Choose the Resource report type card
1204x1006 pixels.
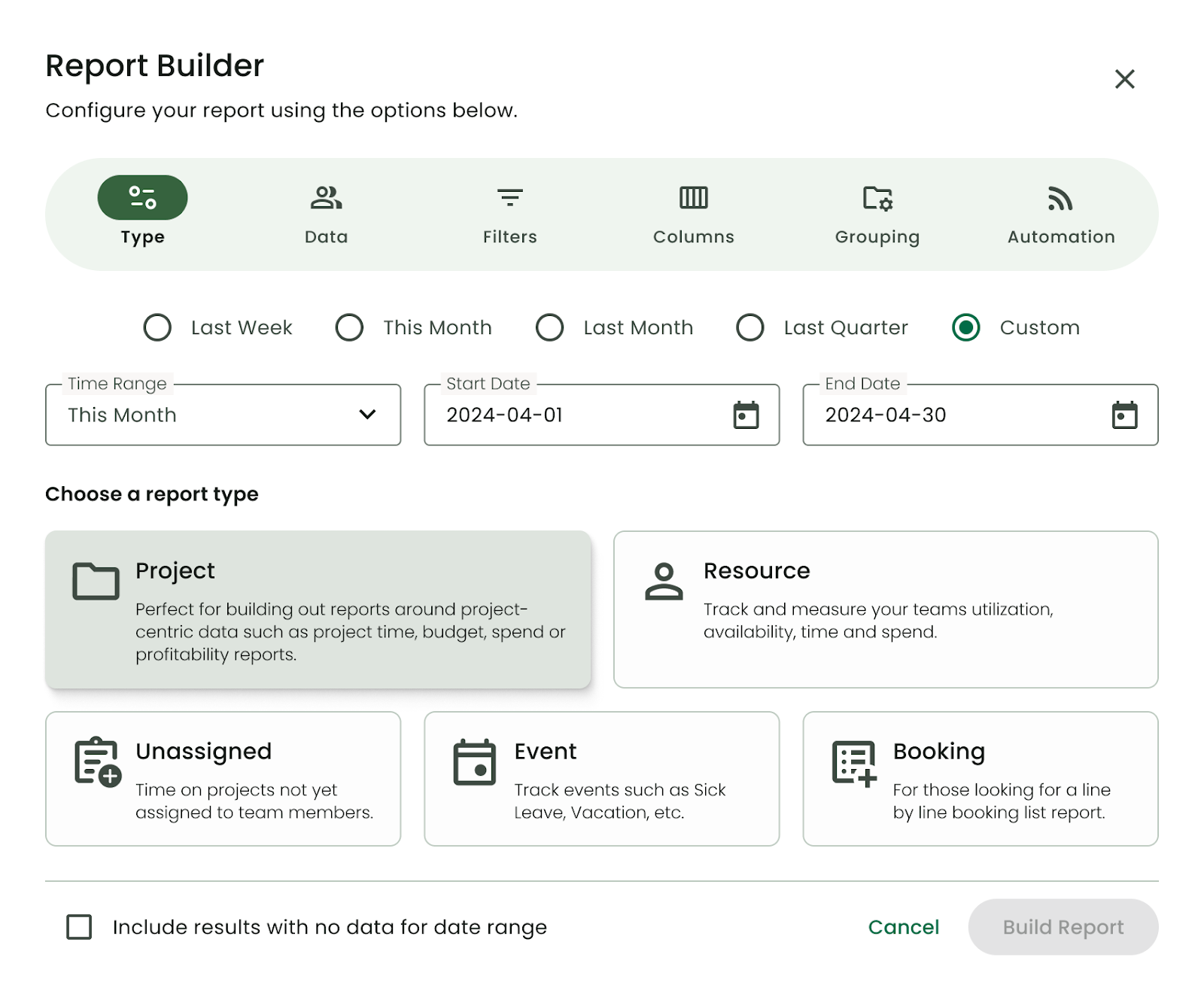coord(885,609)
